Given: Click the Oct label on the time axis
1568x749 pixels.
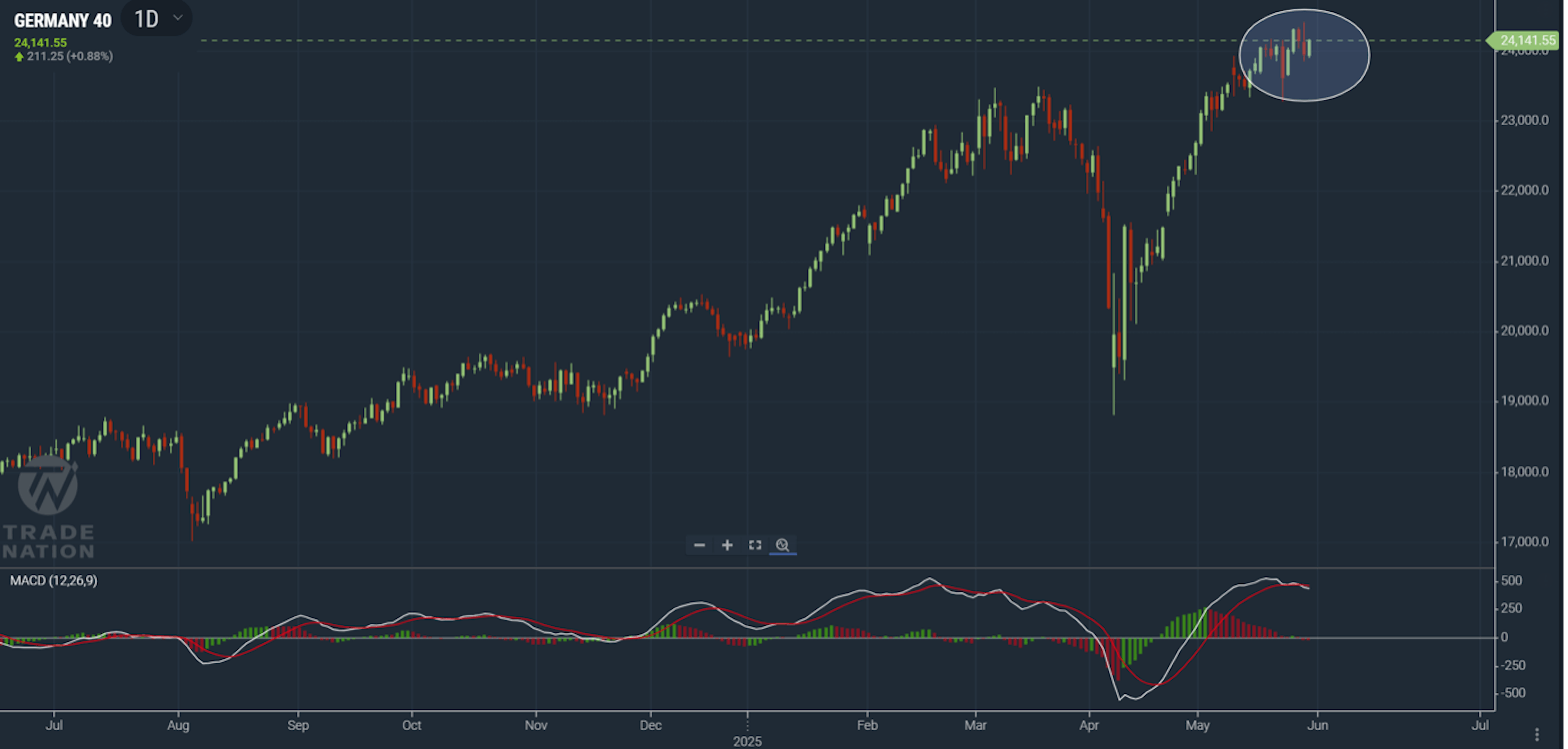Looking at the screenshot, I should point(412,725).
